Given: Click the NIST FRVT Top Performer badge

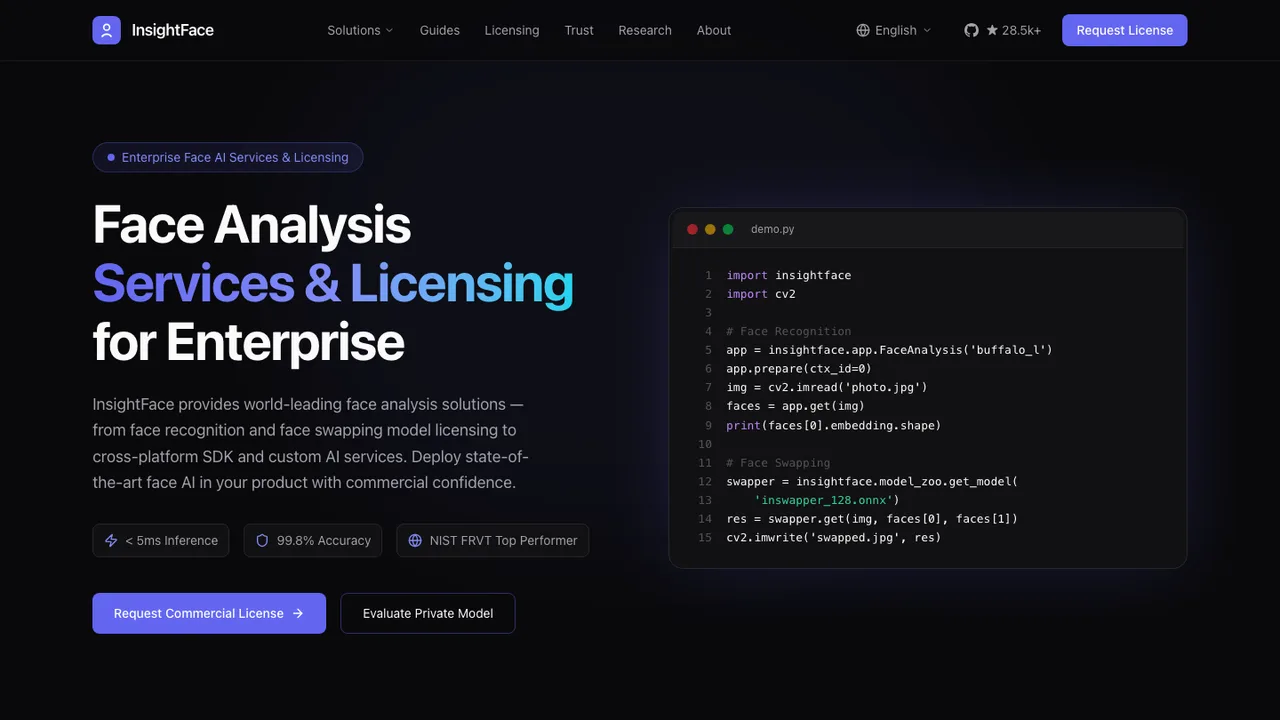Looking at the screenshot, I should coord(493,540).
